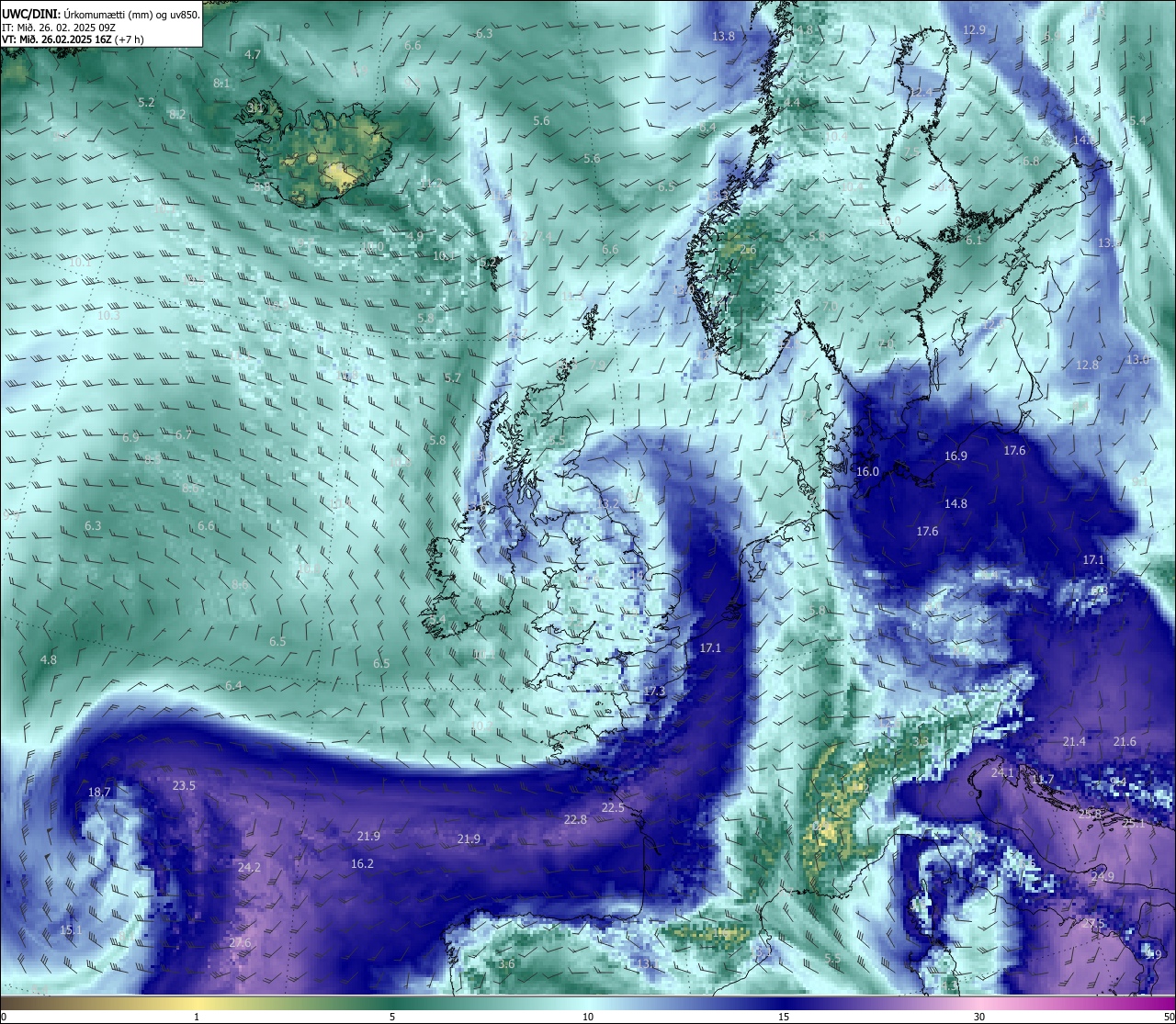Click the map value "21.4"

tap(1074, 742)
